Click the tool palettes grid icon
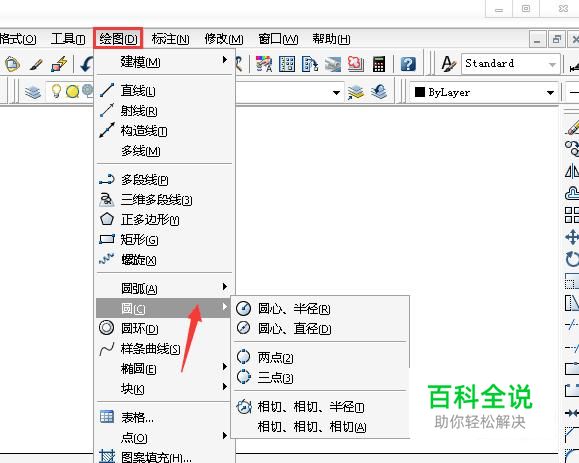Image resolution: width=579 pixels, height=463 pixels. tap(287, 64)
